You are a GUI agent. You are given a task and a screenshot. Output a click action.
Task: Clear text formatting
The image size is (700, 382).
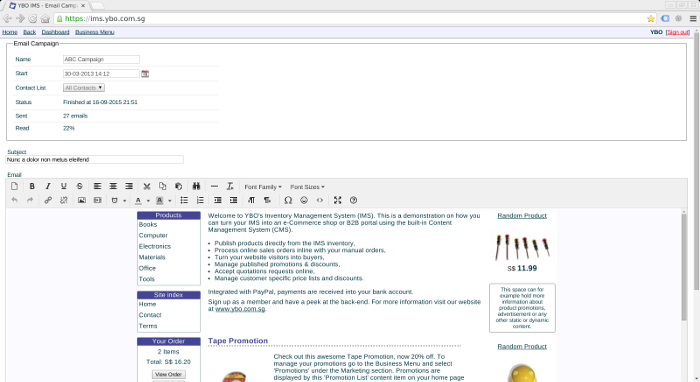click(x=230, y=186)
